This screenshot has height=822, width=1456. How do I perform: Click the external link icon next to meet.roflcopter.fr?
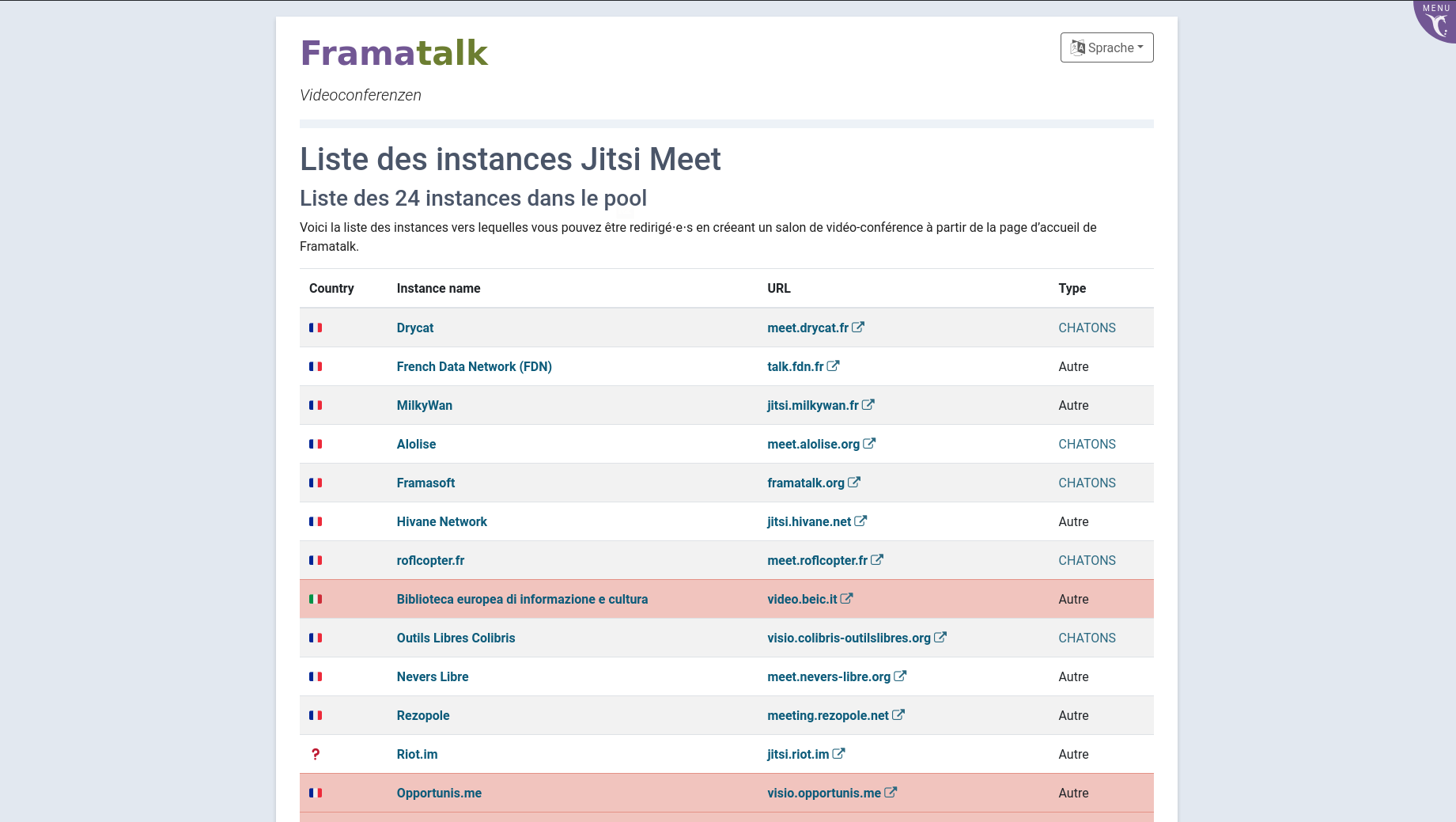tap(877, 559)
